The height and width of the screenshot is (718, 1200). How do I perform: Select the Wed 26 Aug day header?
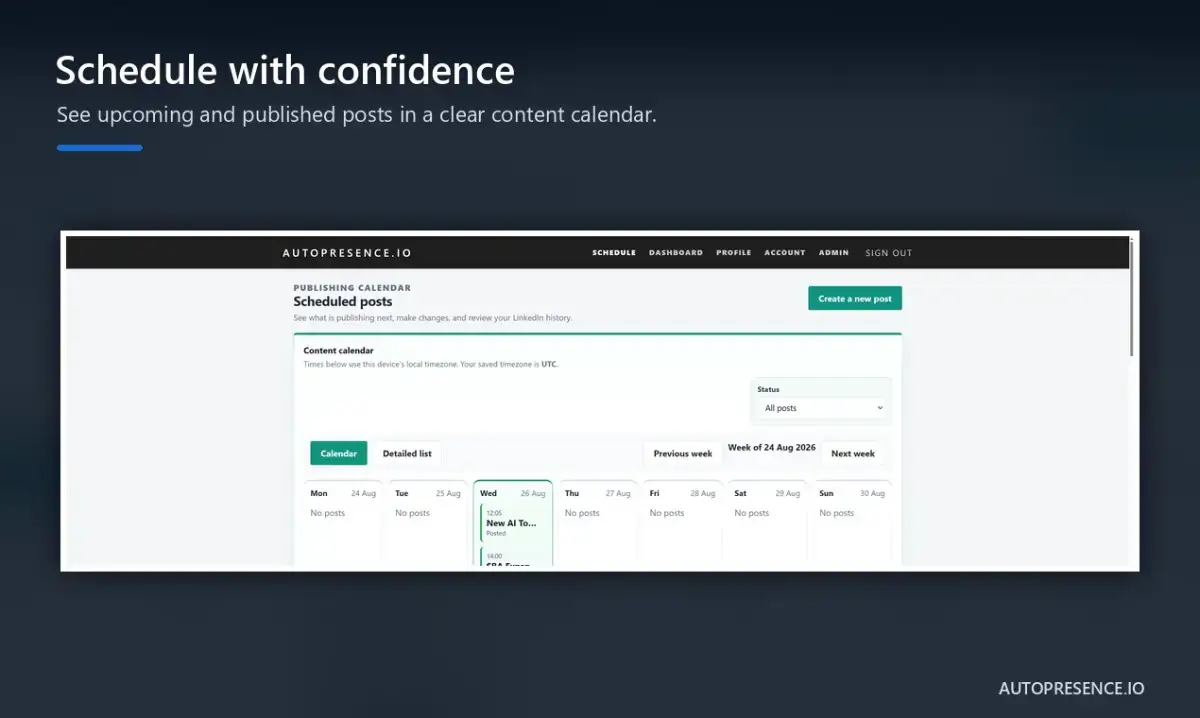click(x=513, y=493)
